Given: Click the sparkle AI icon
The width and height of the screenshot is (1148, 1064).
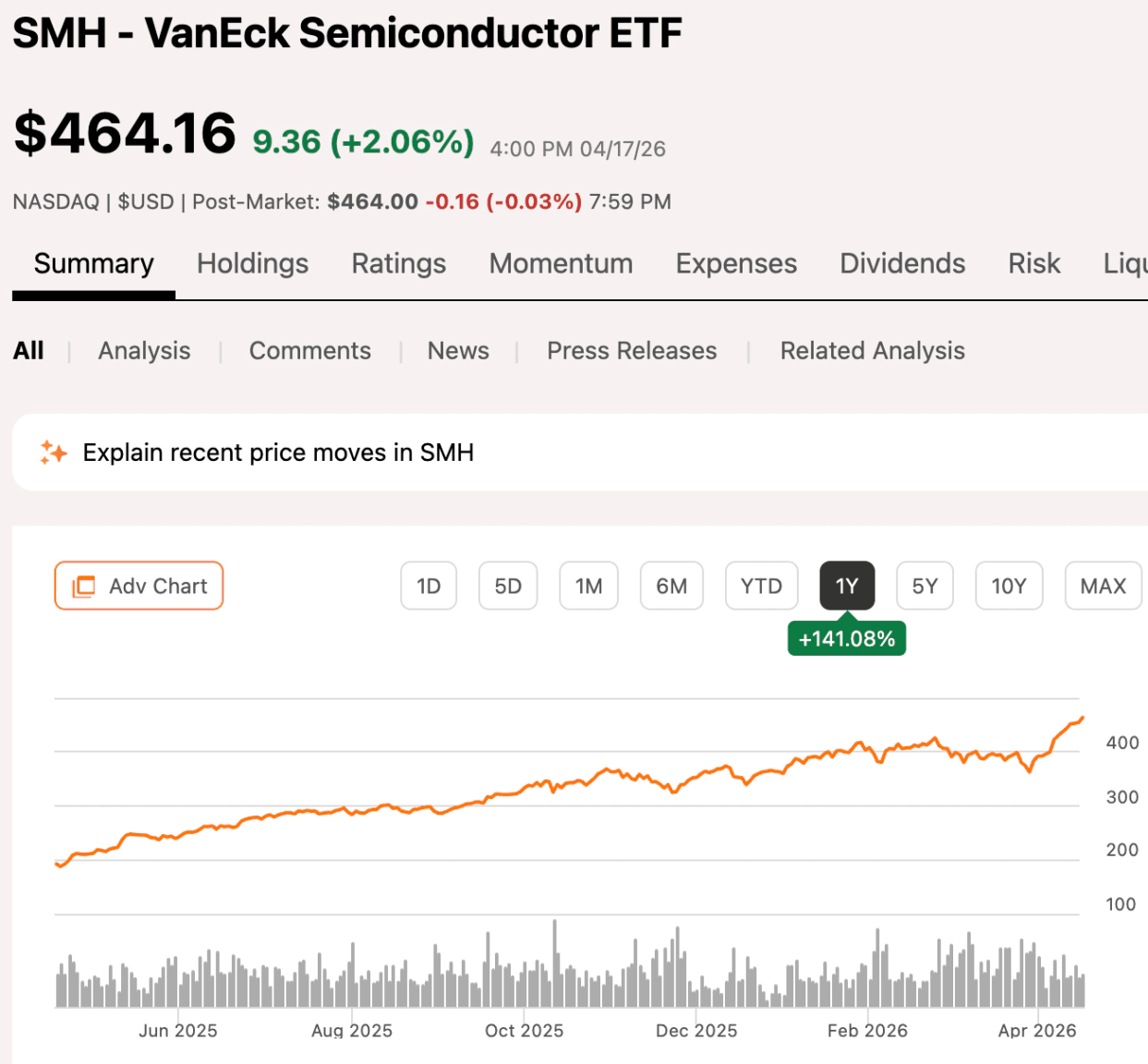Looking at the screenshot, I should (54, 453).
